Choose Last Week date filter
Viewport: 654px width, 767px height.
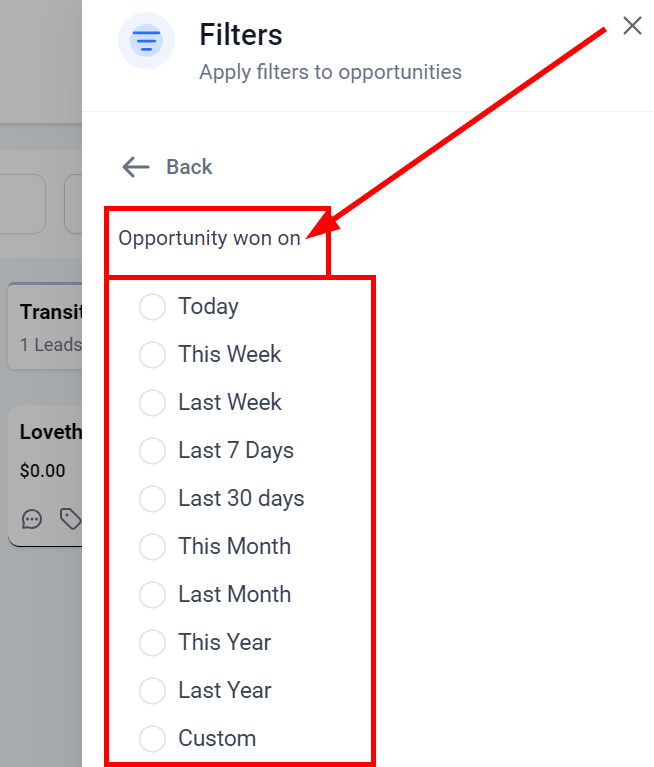[x=153, y=403]
